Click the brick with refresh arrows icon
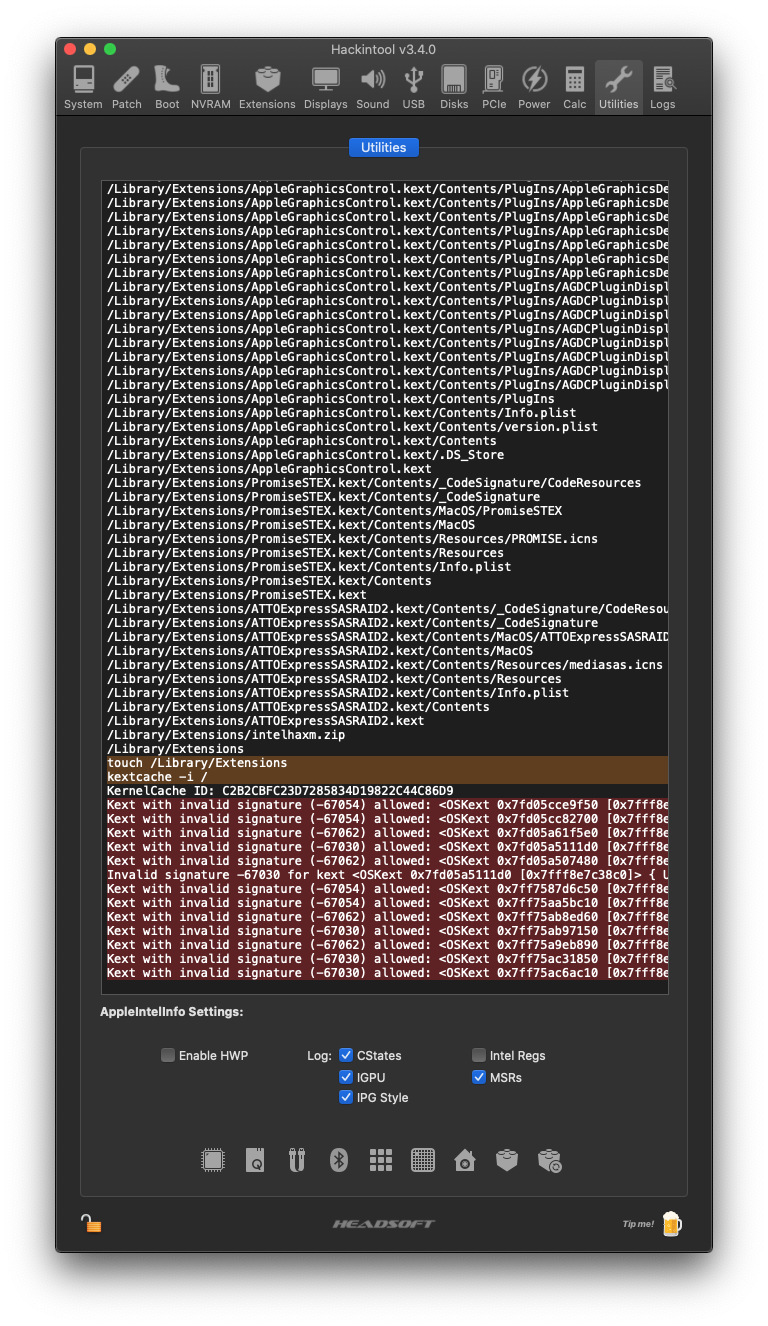 pos(549,1160)
